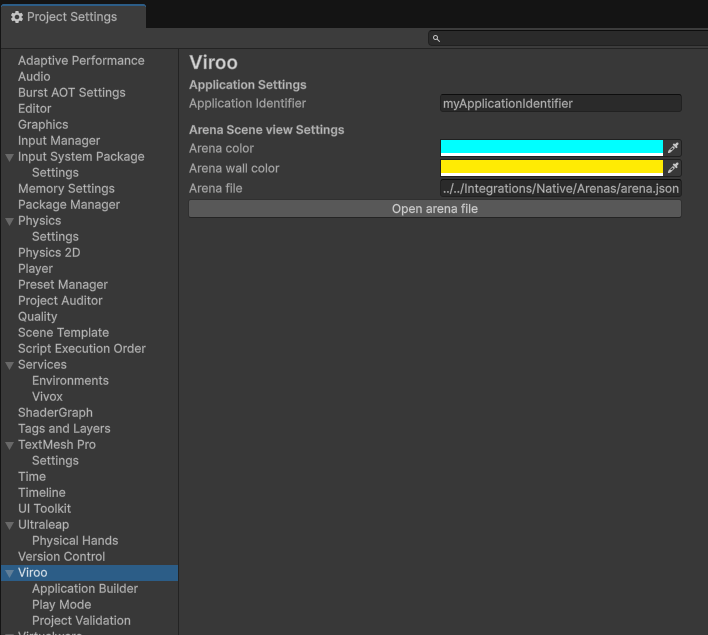The width and height of the screenshot is (708, 635).
Task: Click the Open arena file button
Action: [x=435, y=209]
